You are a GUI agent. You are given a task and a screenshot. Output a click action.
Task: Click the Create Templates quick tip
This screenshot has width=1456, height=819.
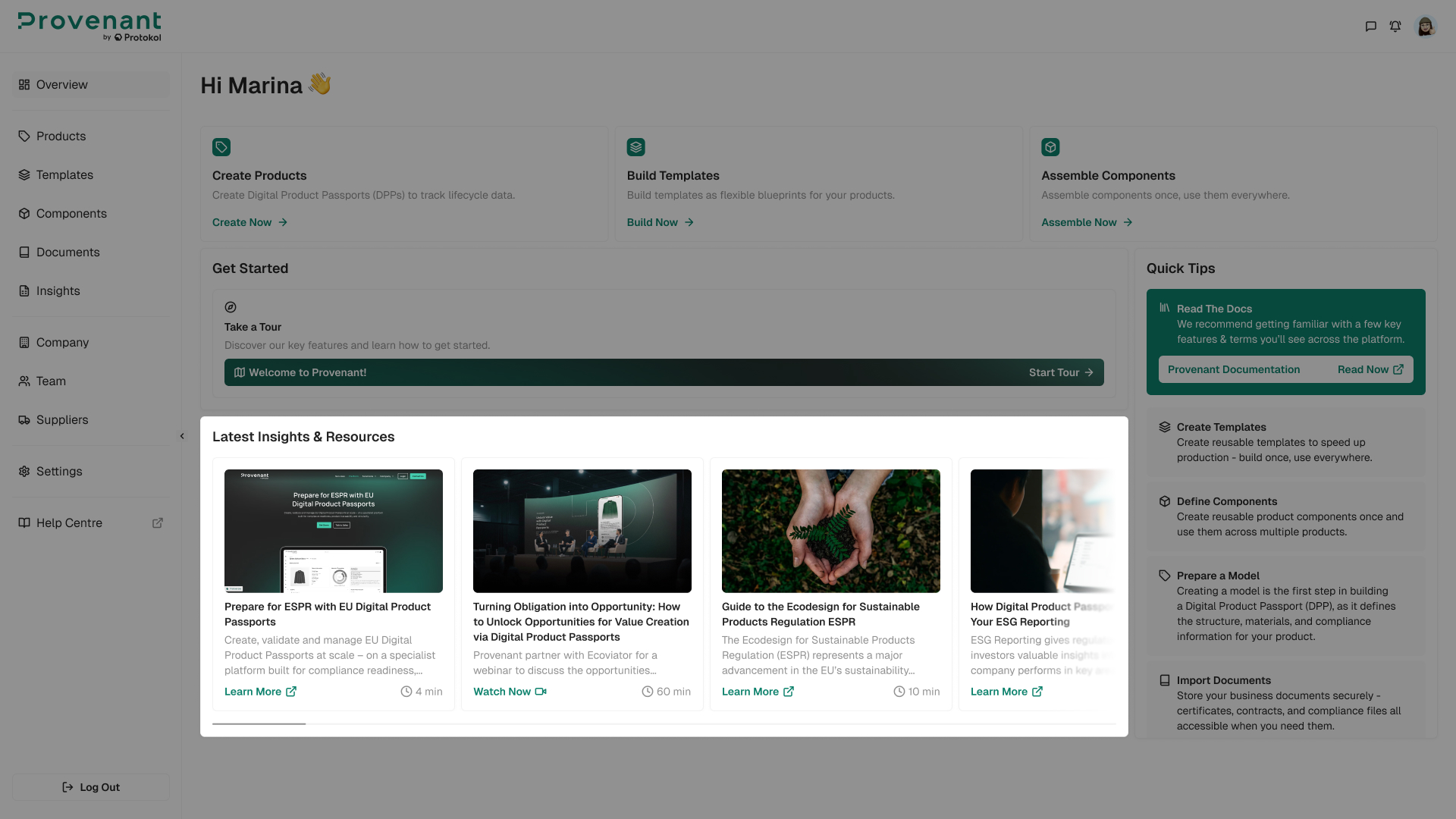pyautogui.click(x=1286, y=443)
